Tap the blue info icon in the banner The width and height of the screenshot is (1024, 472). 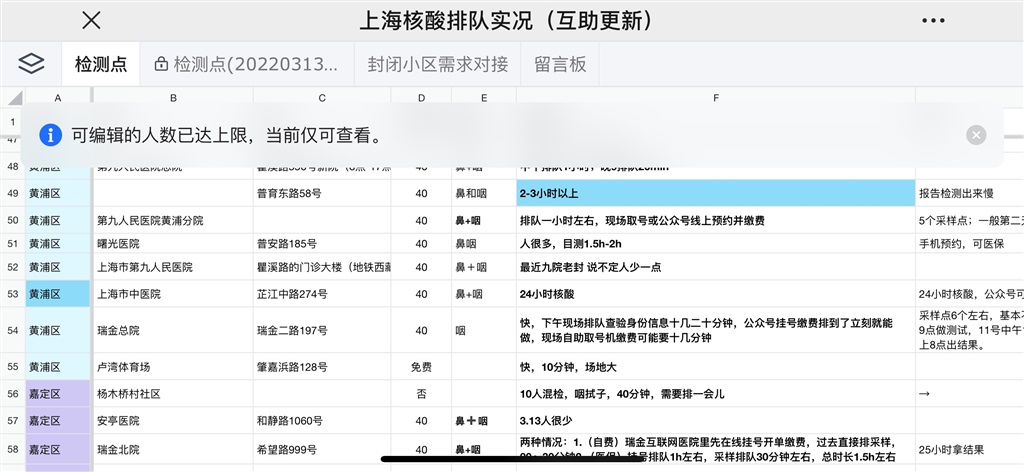(x=49, y=135)
